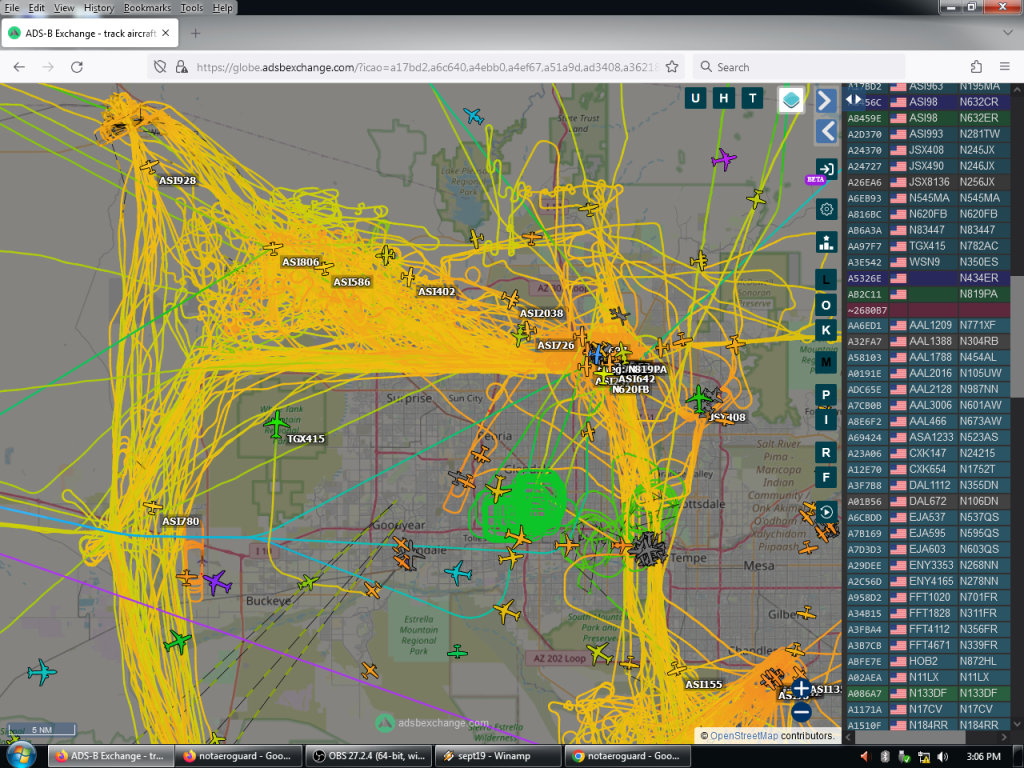Select the ASI780 aircraft icon
1024x768 pixels.
[x=153, y=507]
